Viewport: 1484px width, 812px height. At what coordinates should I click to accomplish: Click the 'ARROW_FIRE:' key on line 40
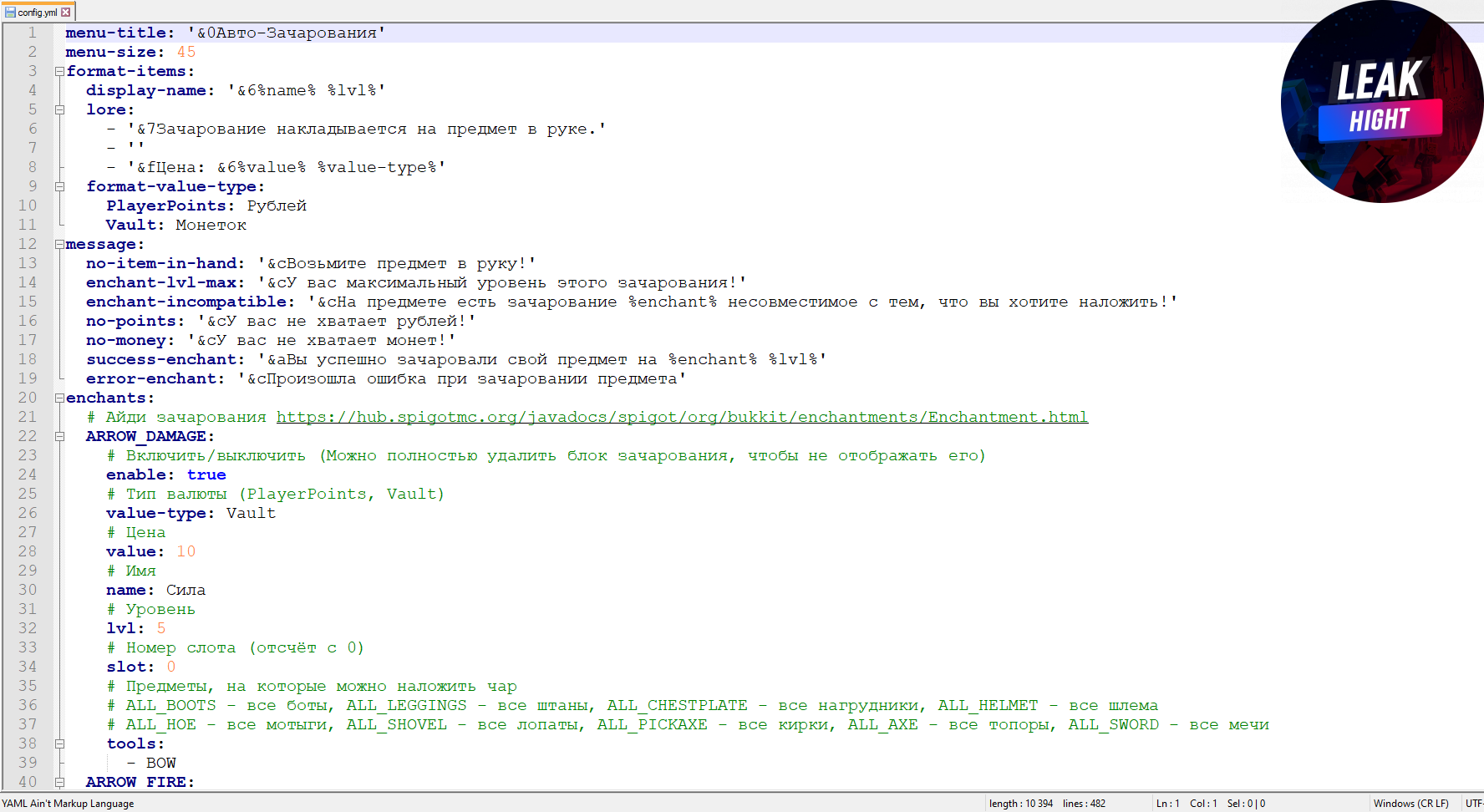click(140, 782)
